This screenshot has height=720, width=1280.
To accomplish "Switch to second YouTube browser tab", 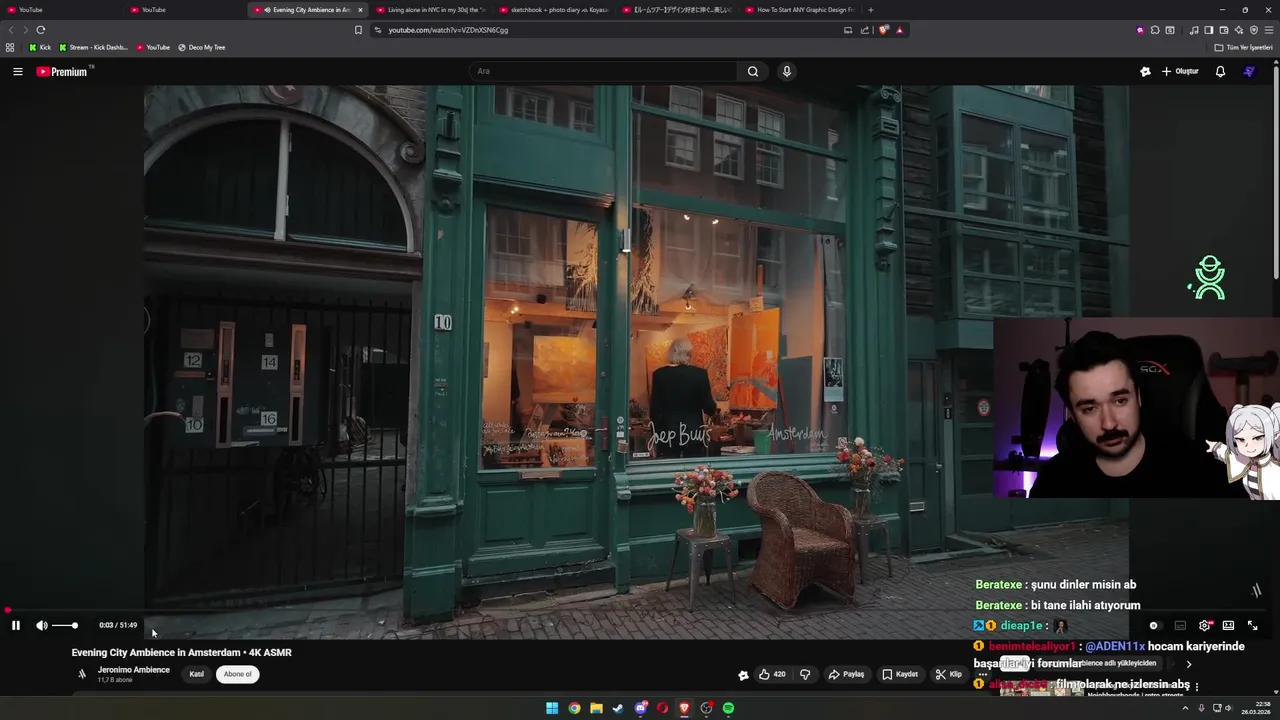I will pyautogui.click(x=183, y=10).
